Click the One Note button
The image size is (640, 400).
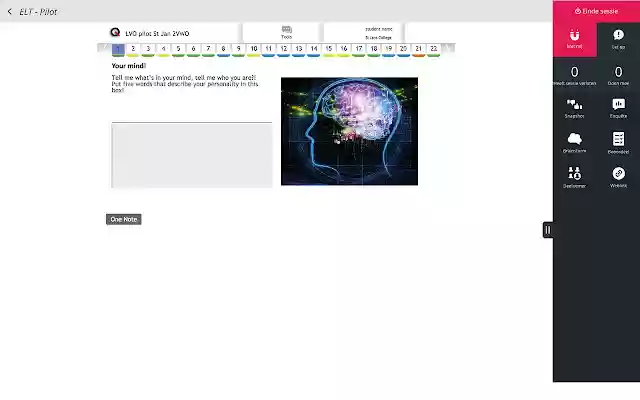point(124,219)
